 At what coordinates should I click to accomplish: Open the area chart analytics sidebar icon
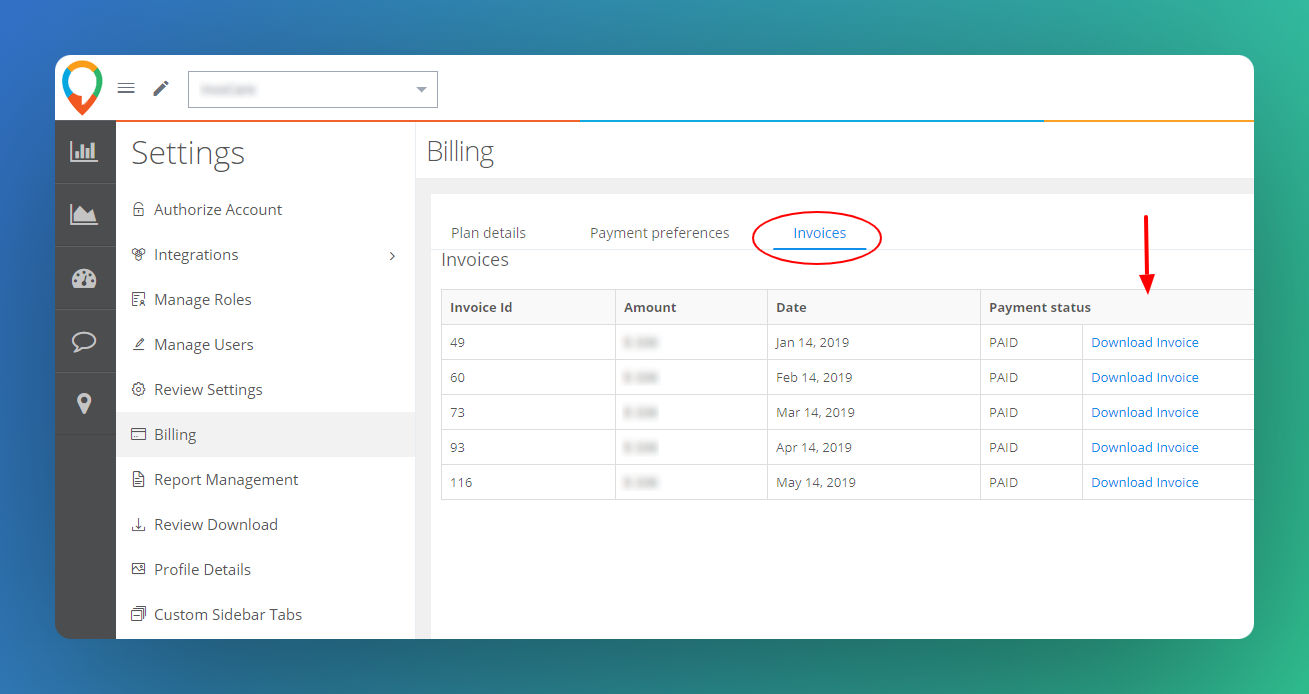click(x=84, y=214)
